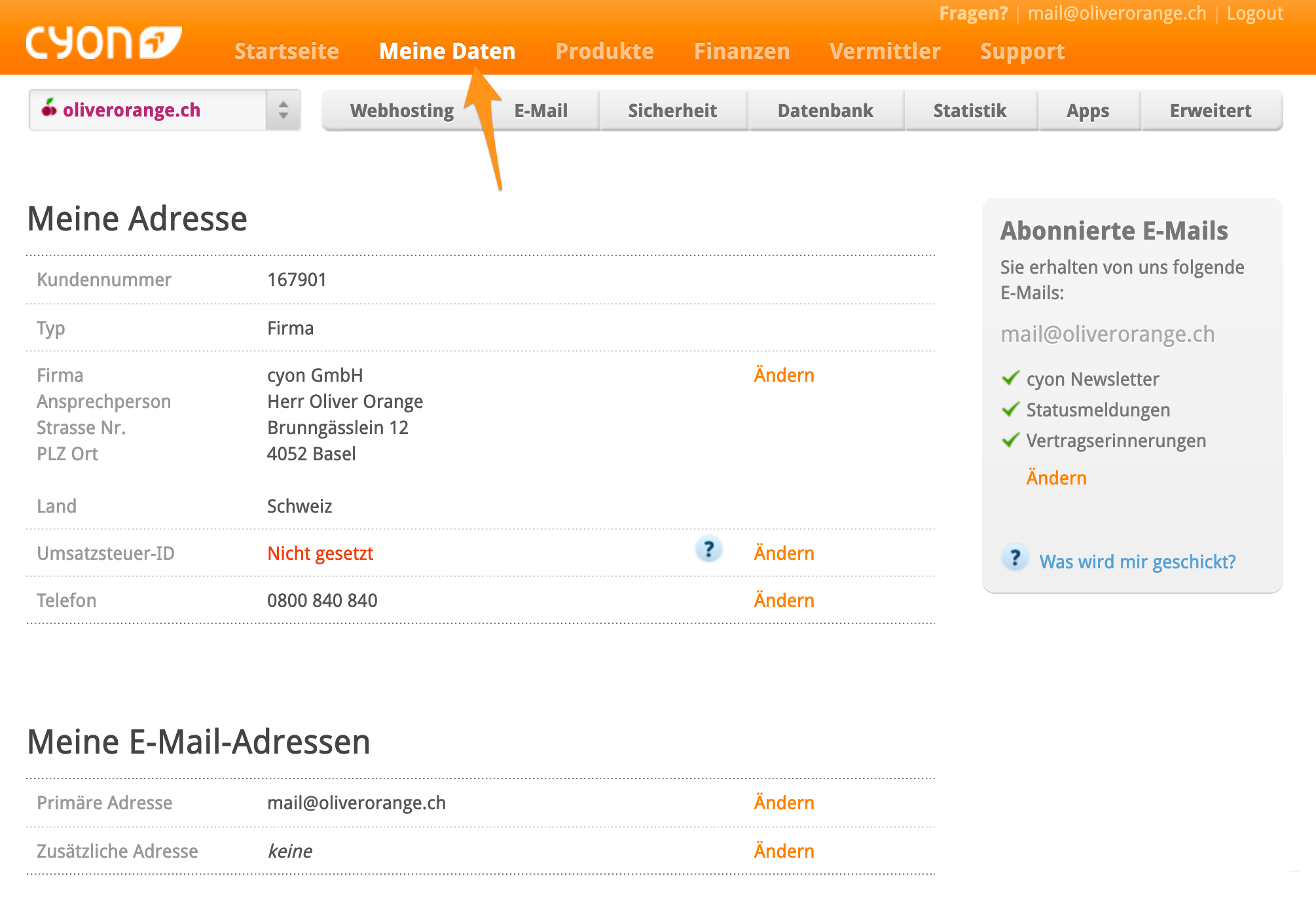This screenshot has height=897, width=1316.
Task: Click question mark icon in Abonnierte E-Mails
Action: click(x=1015, y=558)
